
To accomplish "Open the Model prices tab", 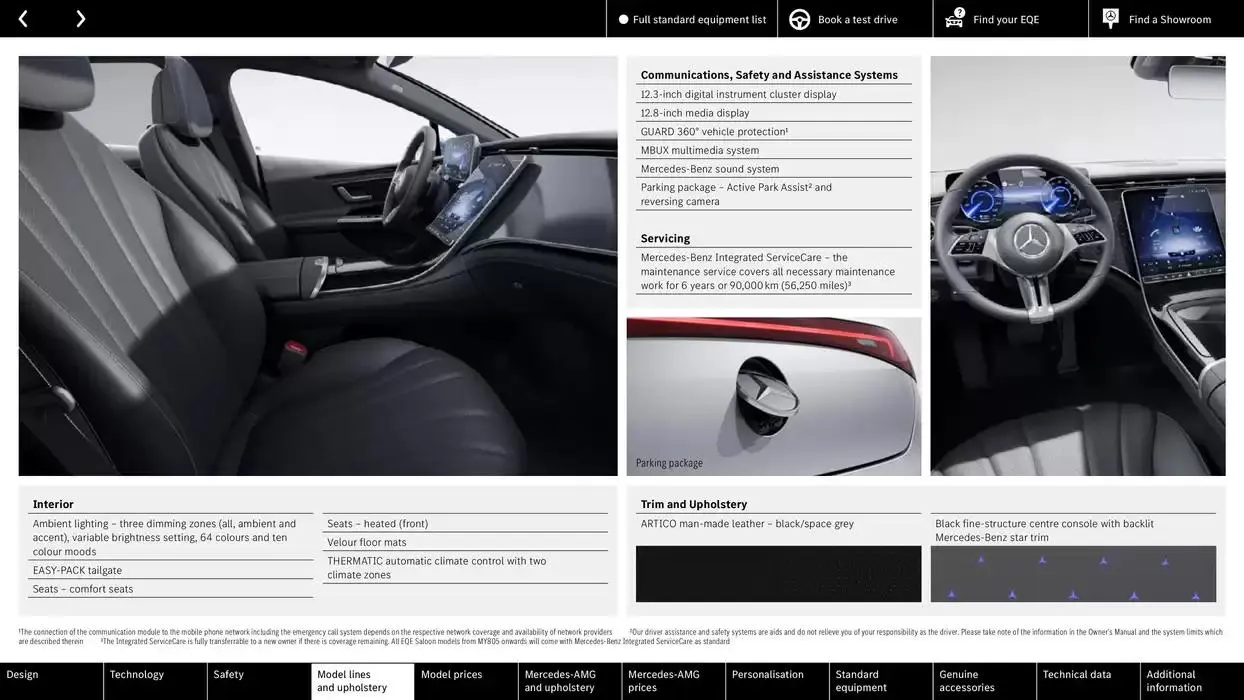I will [466, 681].
